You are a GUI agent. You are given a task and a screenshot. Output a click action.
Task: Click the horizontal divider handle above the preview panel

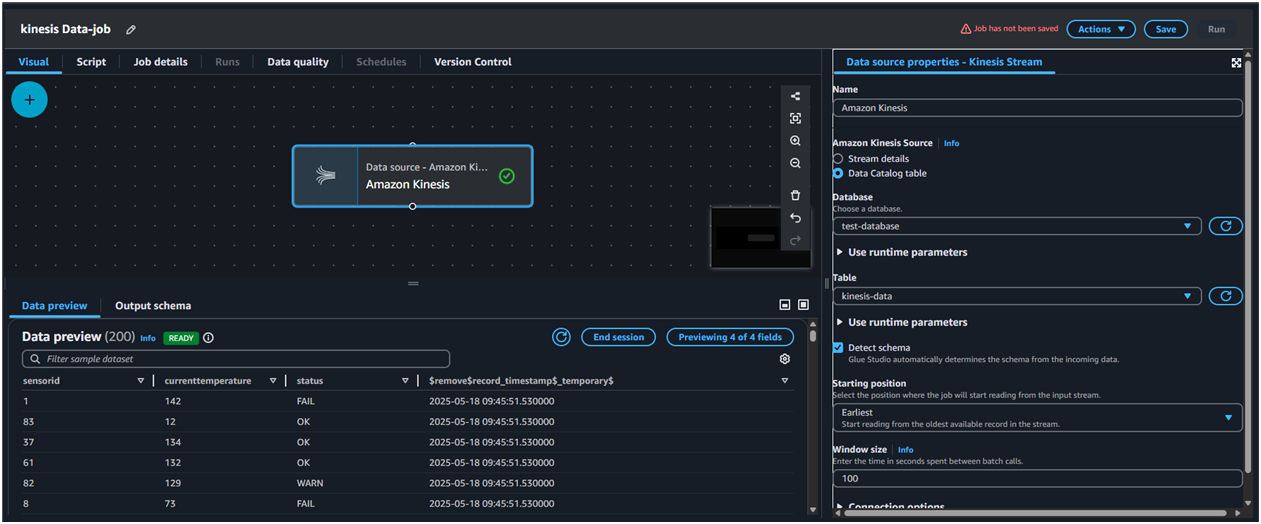tap(413, 284)
